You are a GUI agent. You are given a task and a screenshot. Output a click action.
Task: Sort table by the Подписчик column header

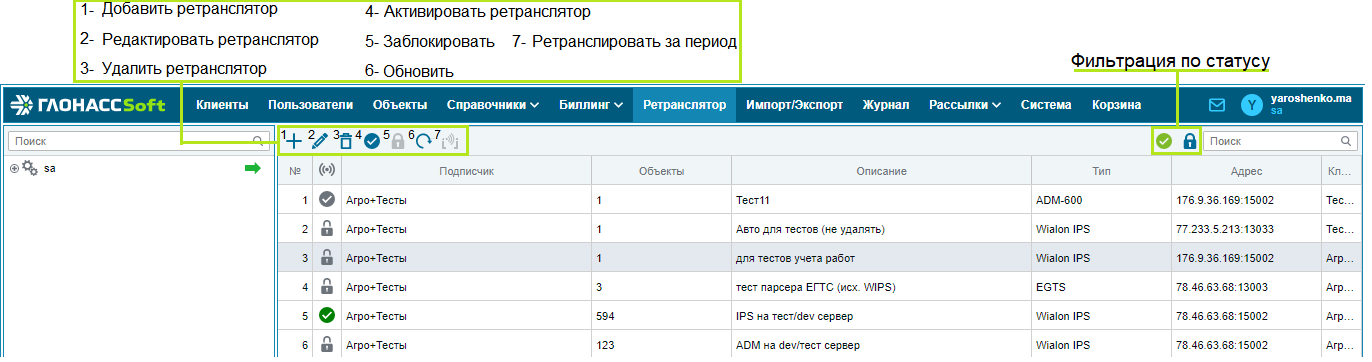(x=466, y=171)
